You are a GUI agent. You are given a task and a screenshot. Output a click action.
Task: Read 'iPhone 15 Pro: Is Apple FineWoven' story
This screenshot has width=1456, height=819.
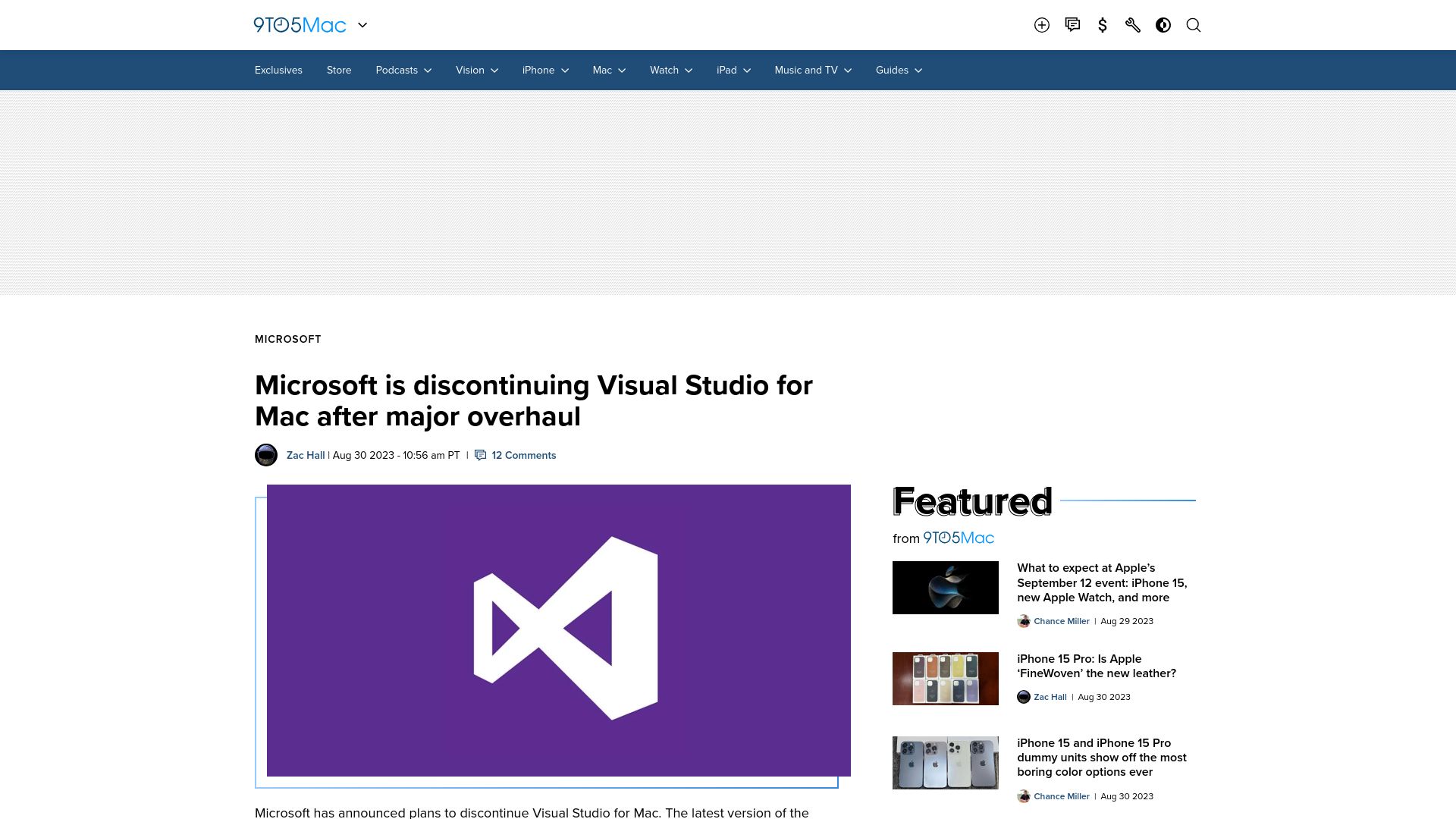coord(1097,666)
